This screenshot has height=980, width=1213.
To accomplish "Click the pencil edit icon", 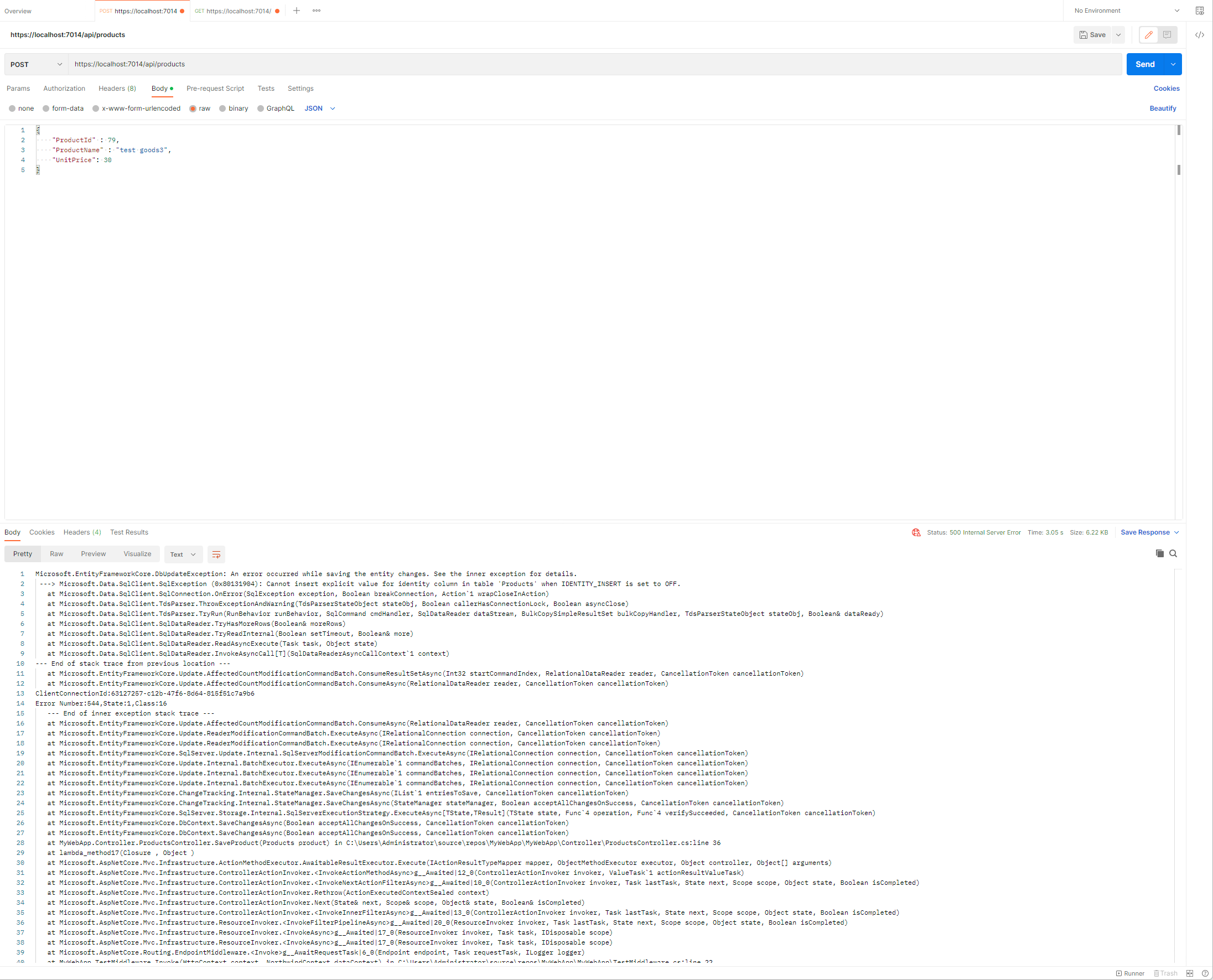I will 1148,35.
